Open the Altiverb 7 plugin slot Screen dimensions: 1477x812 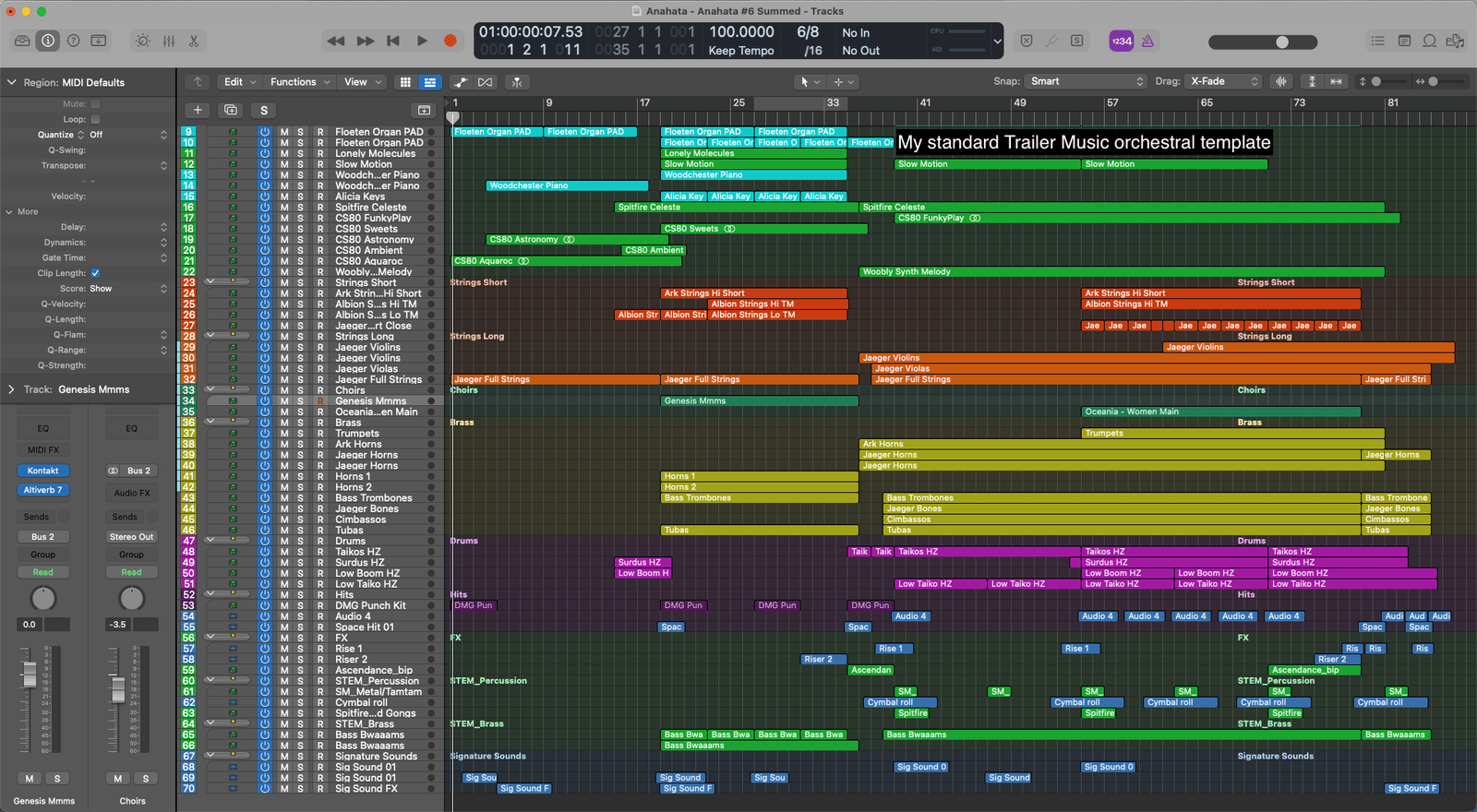click(x=43, y=490)
